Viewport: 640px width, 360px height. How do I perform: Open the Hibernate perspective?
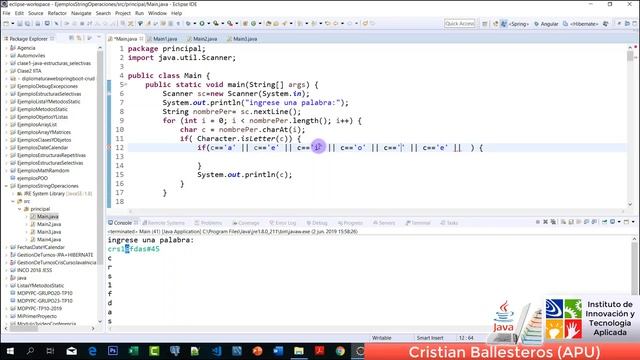(580, 24)
